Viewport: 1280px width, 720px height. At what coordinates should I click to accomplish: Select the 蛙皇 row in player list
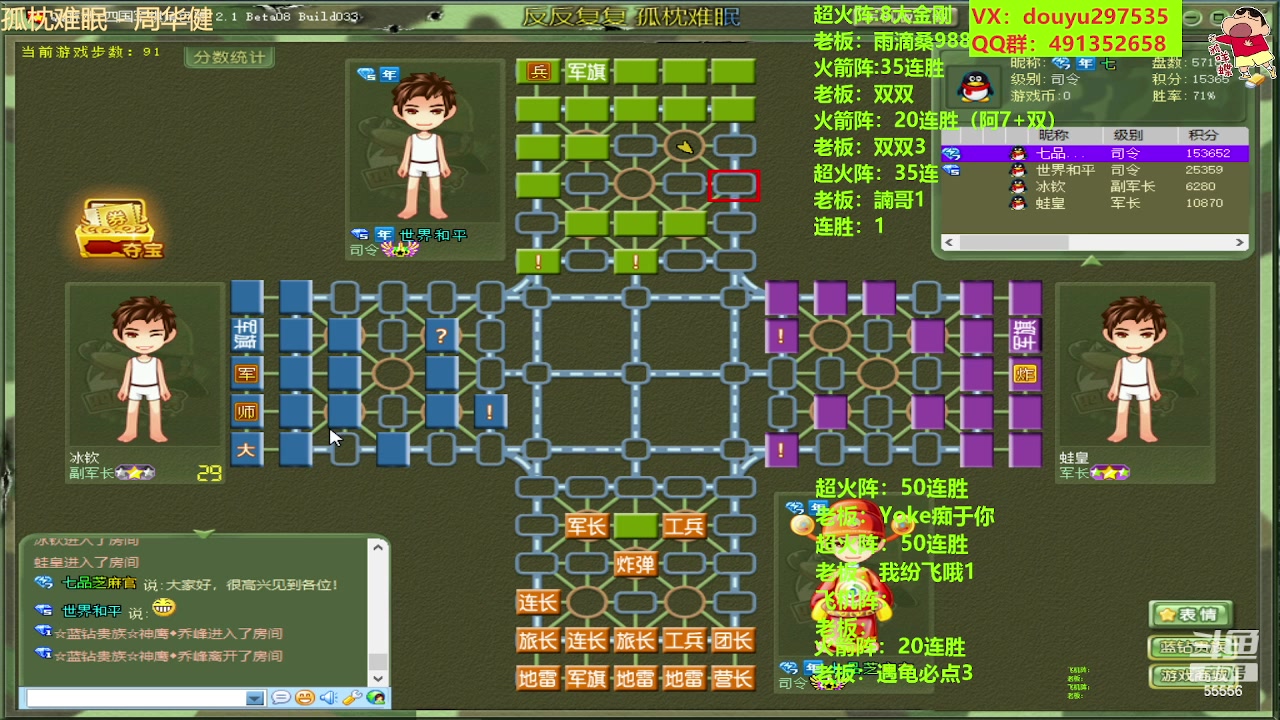[x=1094, y=203]
